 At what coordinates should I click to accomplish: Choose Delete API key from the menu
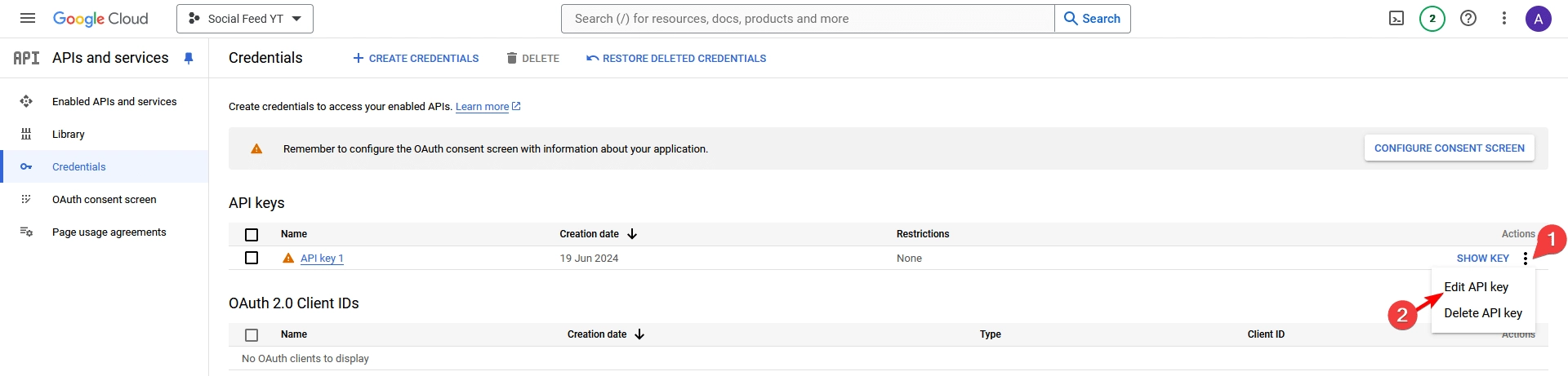click(1483, 313)
